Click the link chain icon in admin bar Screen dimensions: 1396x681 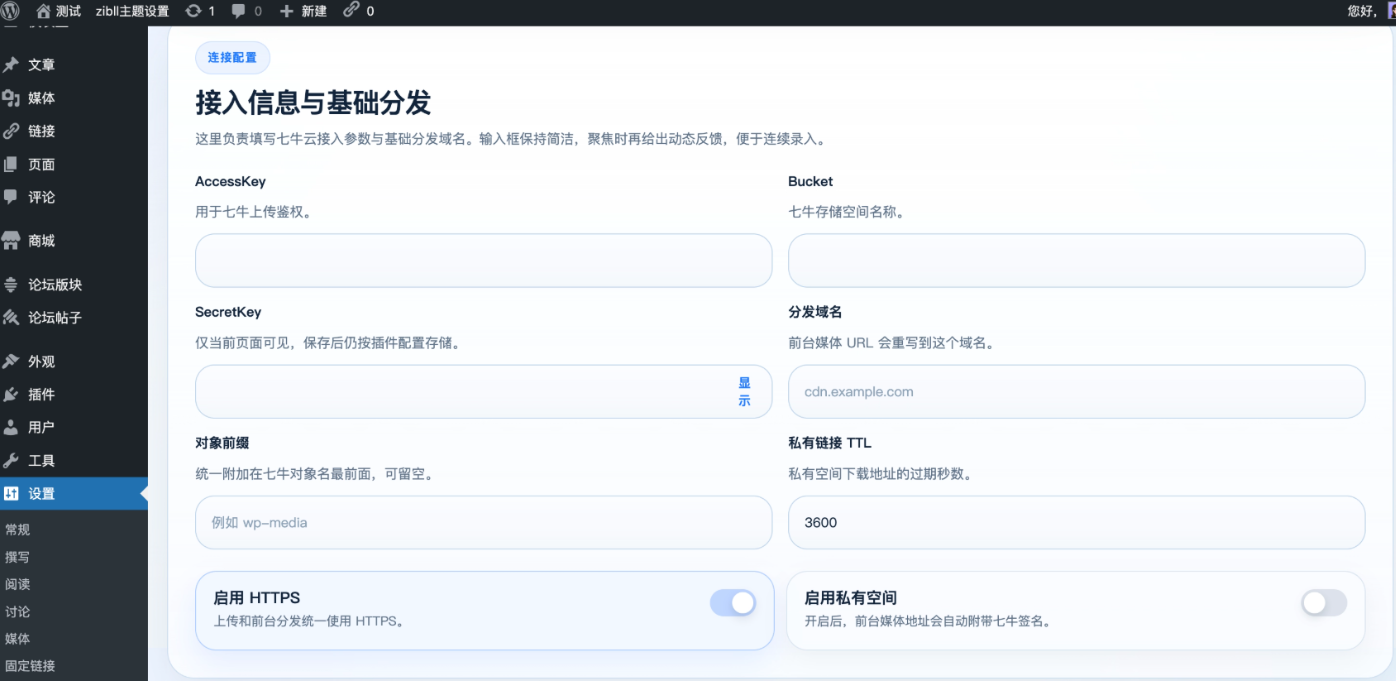pyautogui.click(x=351, y=11)
